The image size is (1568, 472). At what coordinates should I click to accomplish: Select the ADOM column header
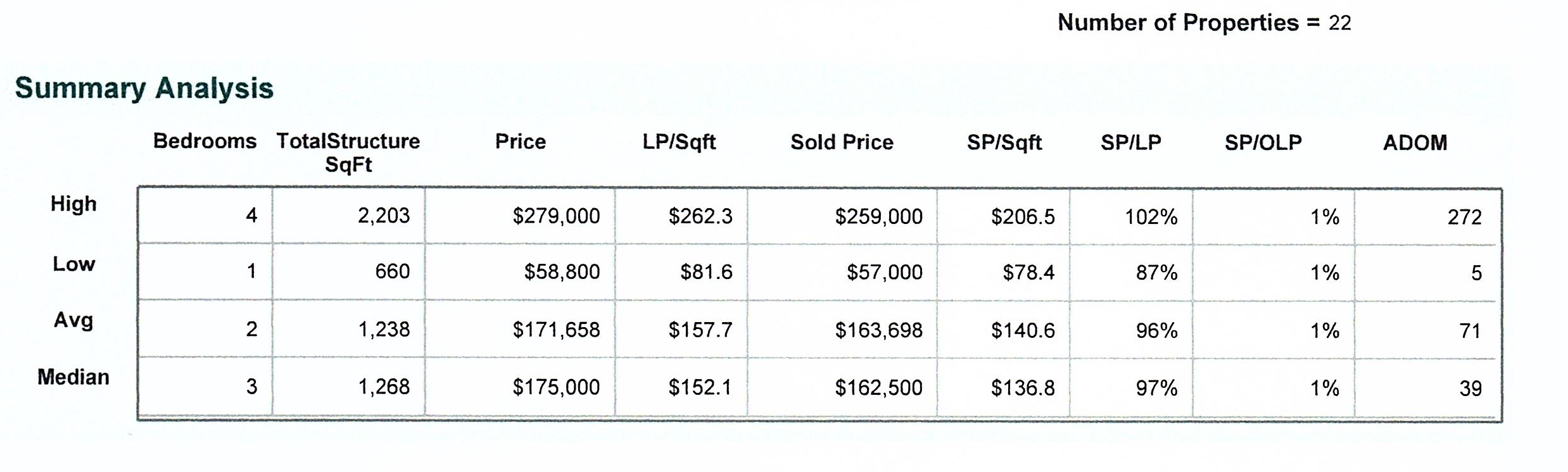point(1415,142)
